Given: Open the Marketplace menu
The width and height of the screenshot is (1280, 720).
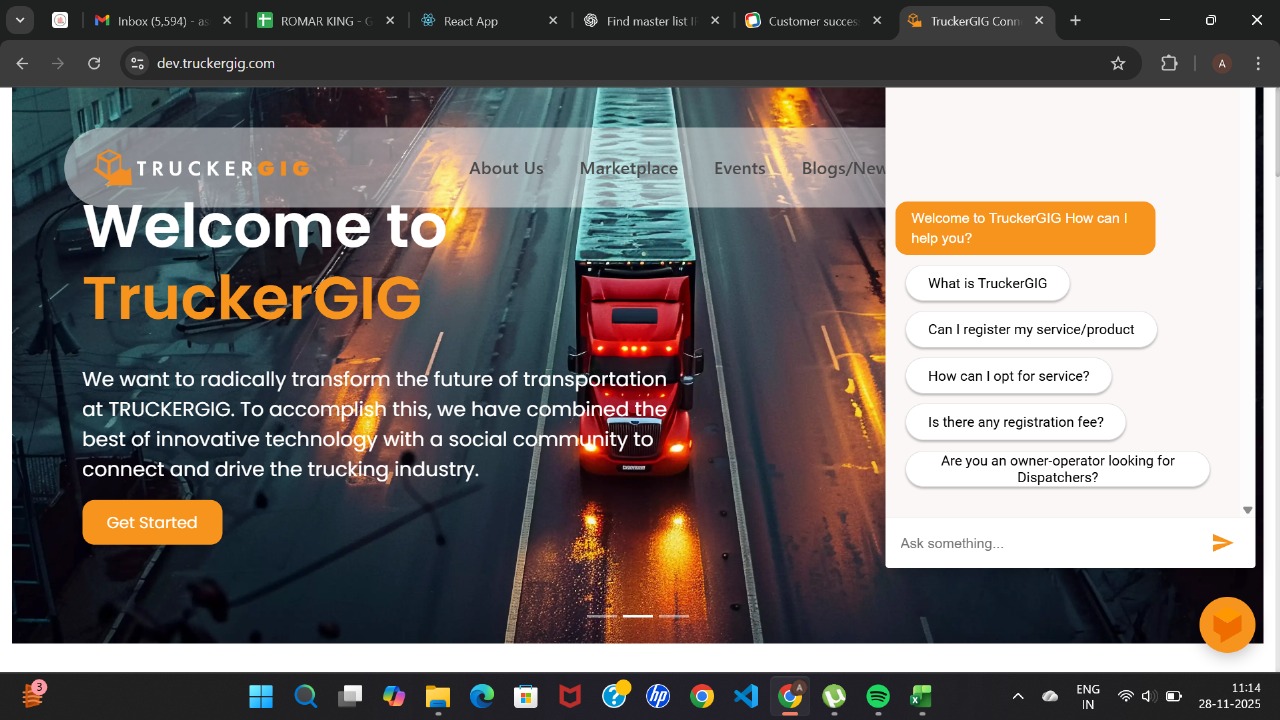Looking at the screenshot, I should [x=629, y=168].
